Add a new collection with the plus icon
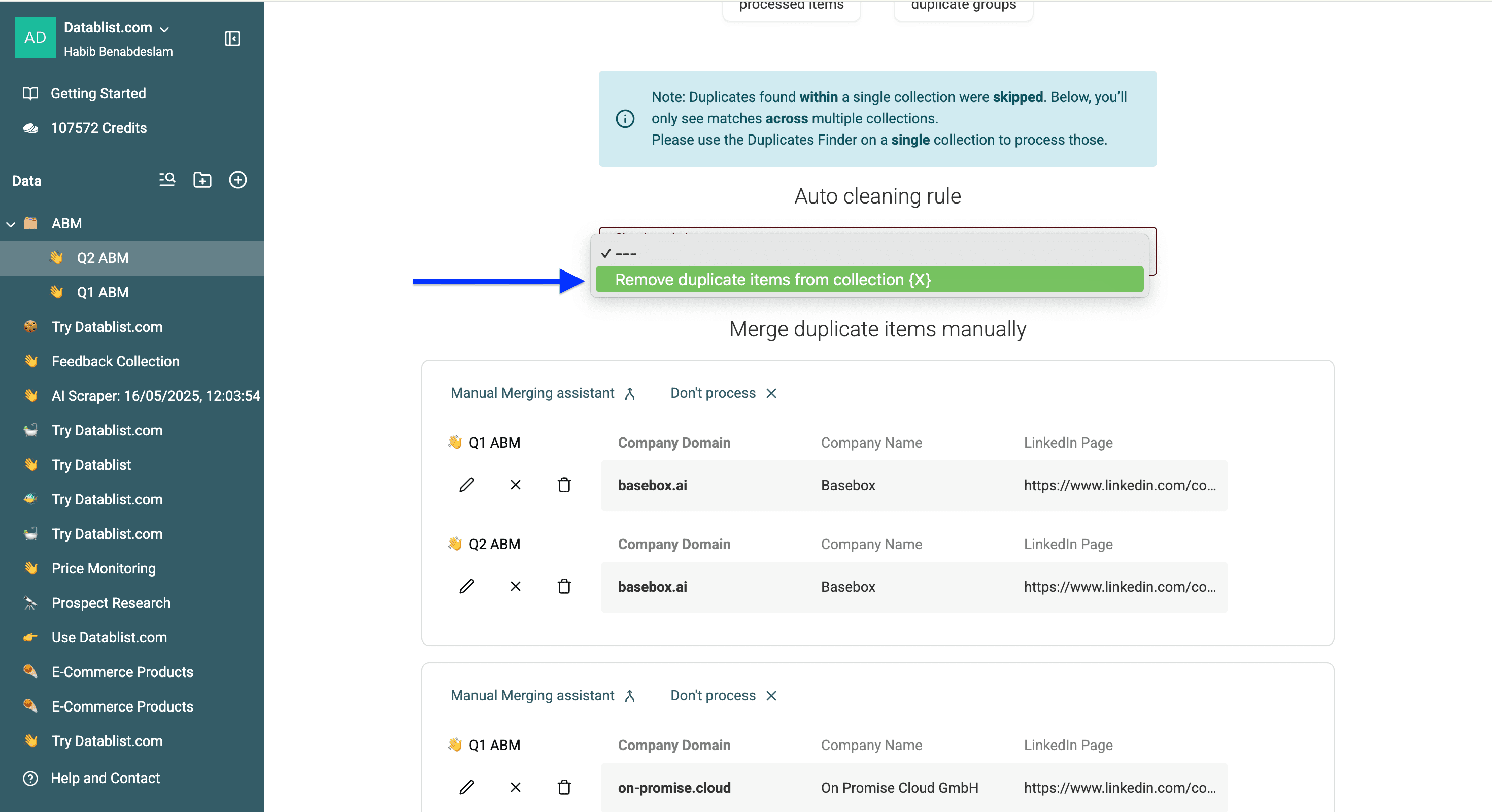Image resolution: width=1492 pixels, height=812 pixels. [238, 180]
